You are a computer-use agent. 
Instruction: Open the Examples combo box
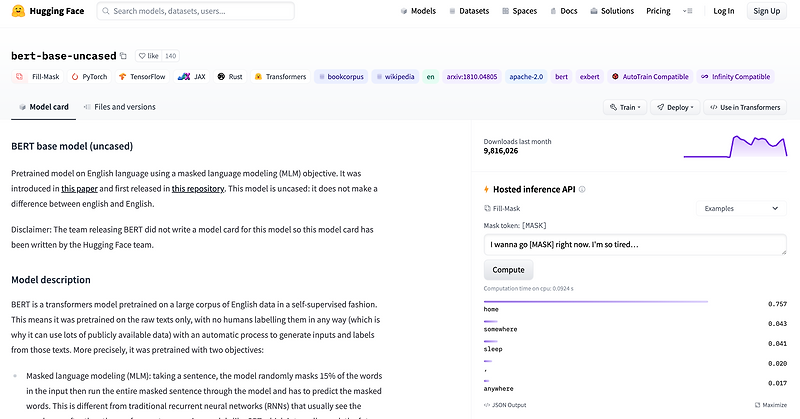click(x=740, y=208)
